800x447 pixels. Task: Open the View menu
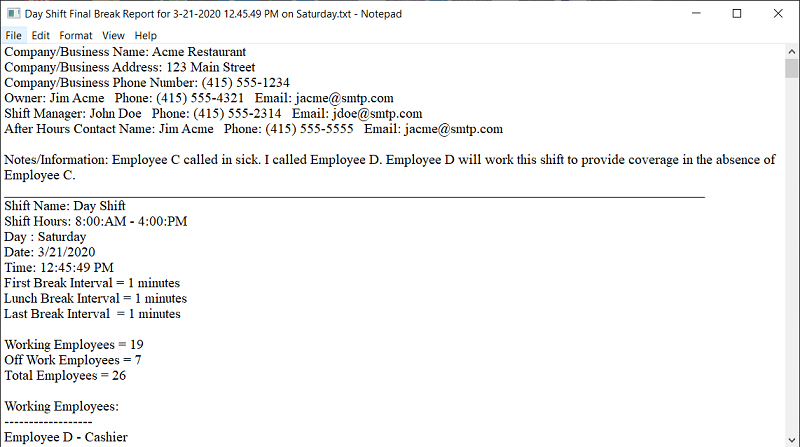[113, 35]
